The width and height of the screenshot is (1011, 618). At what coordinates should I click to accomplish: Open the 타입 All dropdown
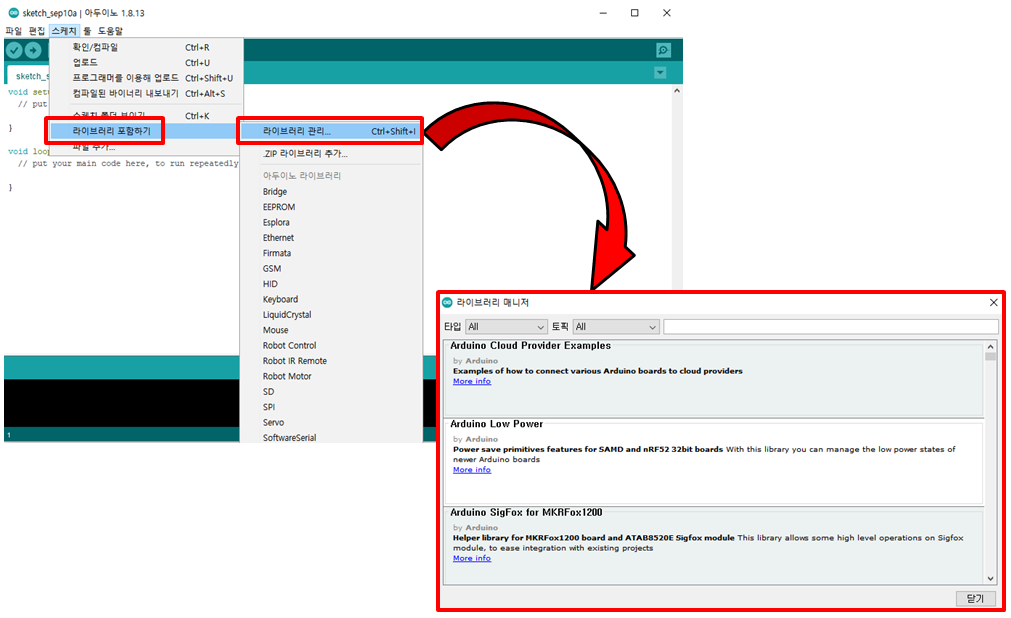tap(506, 327)
